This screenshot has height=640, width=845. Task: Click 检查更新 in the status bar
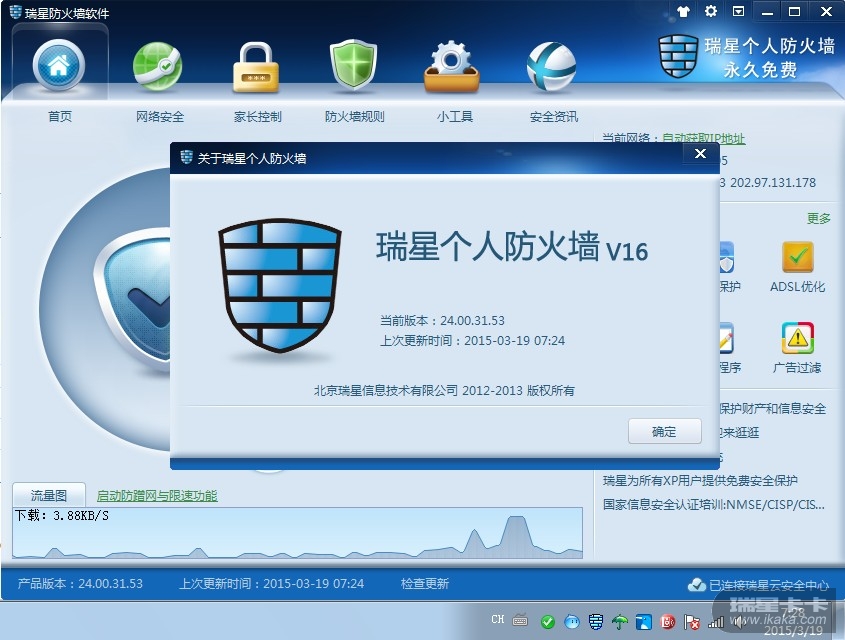[425, 583]
